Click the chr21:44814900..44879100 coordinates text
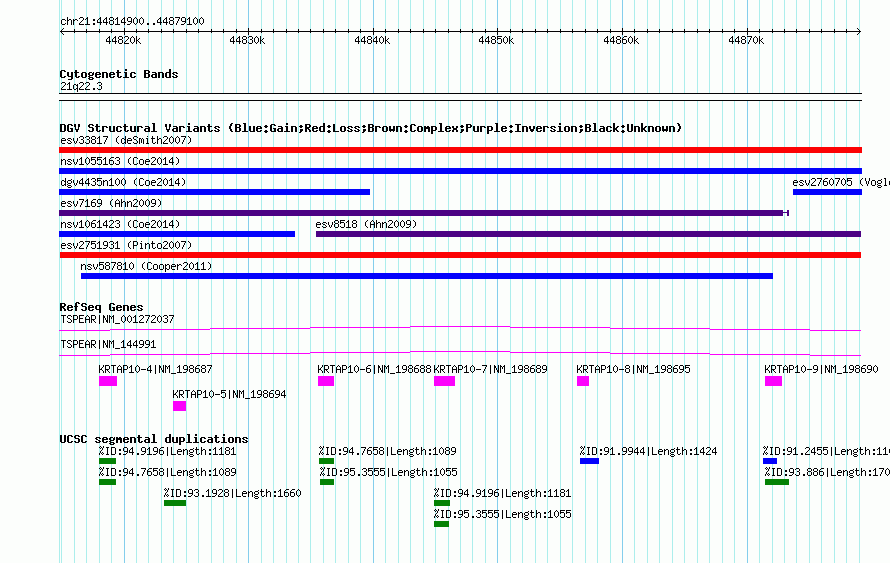 (x=132, y=21)
